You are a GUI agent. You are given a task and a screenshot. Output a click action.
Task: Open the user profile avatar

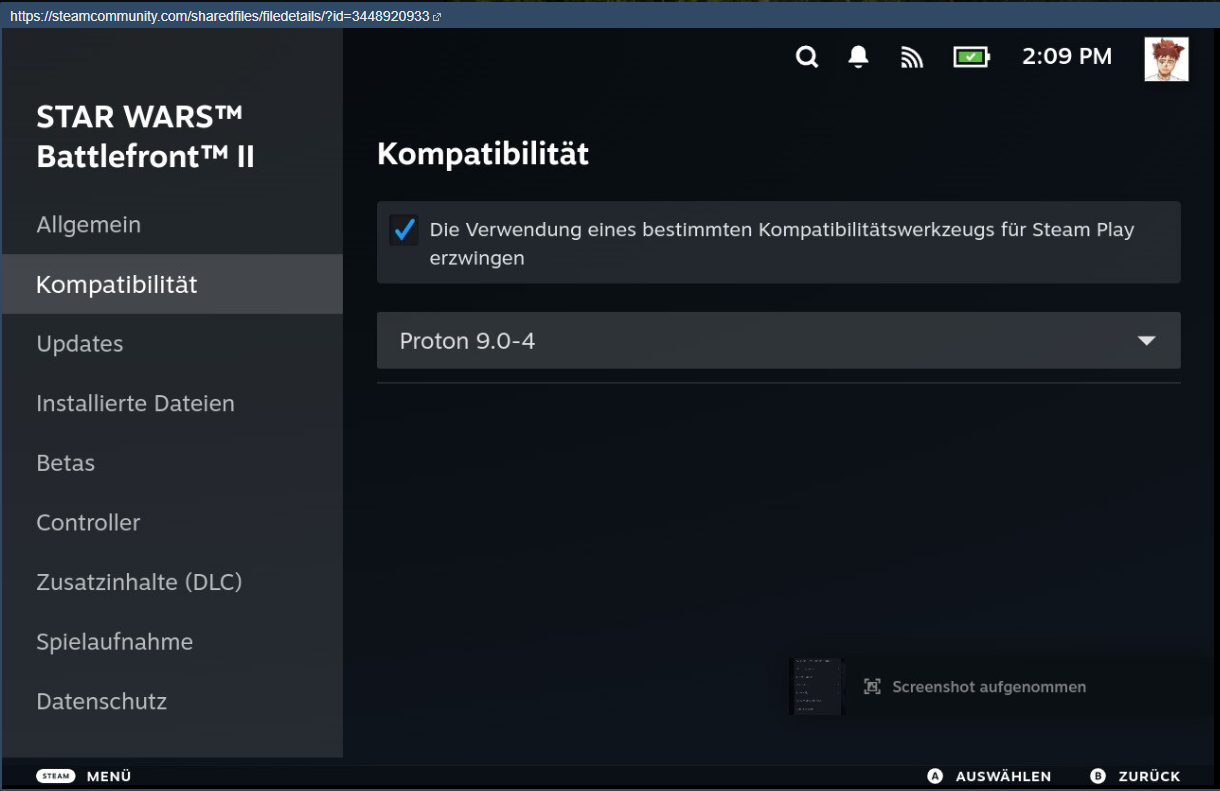[1166, 59]
